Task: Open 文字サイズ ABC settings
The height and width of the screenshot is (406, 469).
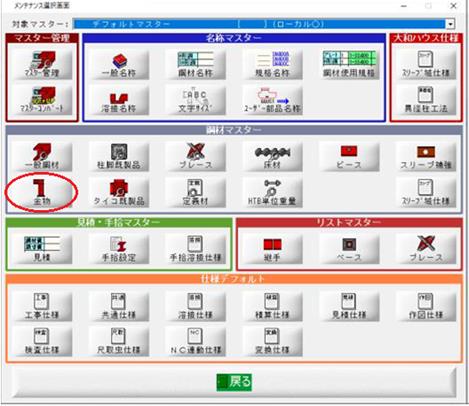Action: (x=196, y=100)
